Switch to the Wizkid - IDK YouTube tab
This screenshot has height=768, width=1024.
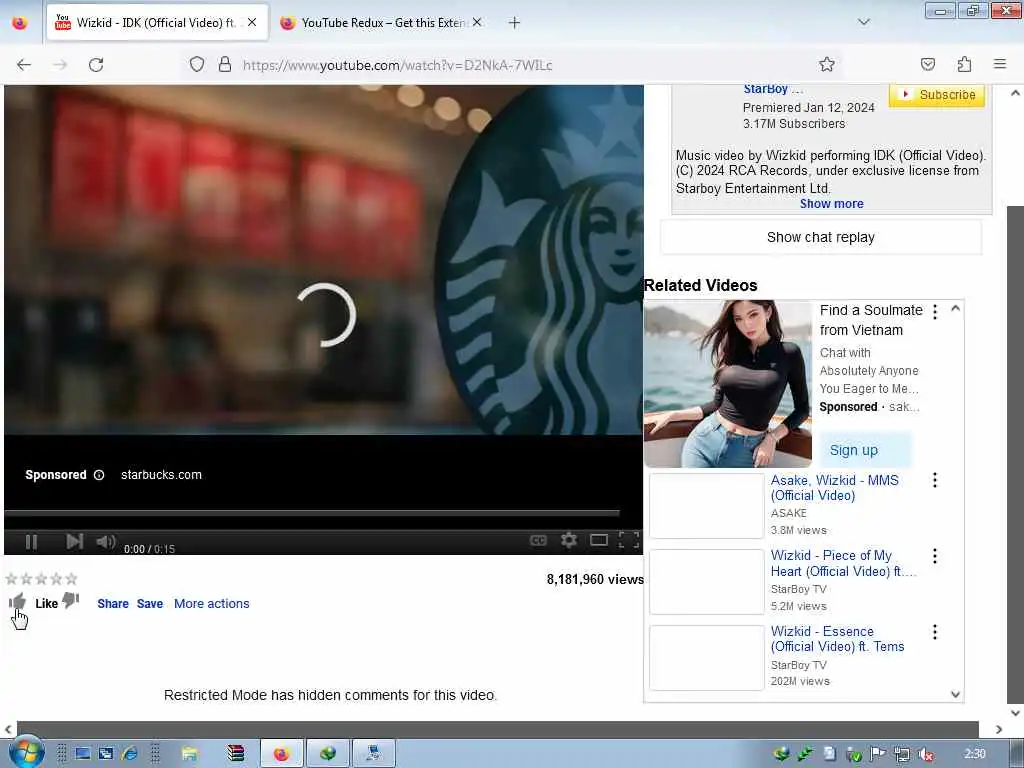(x=157, y=23)
